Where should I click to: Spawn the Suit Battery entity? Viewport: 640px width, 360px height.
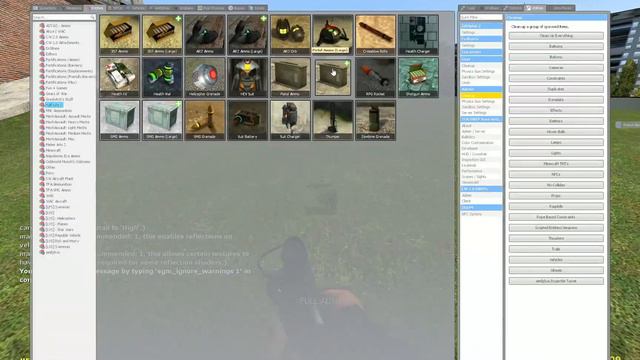coord(247,120)
